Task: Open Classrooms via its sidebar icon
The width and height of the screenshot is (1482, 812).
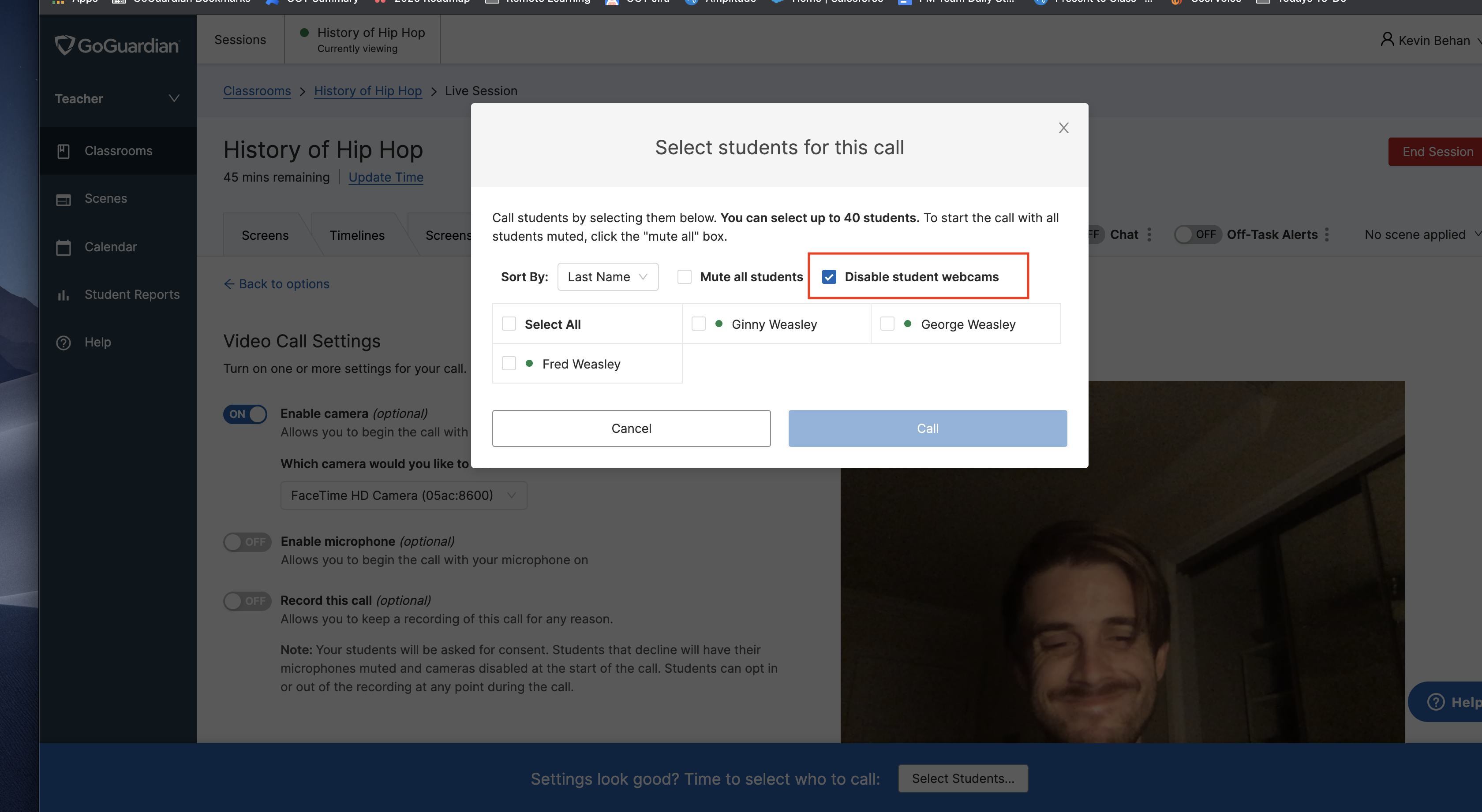Action: coord(63,151)
